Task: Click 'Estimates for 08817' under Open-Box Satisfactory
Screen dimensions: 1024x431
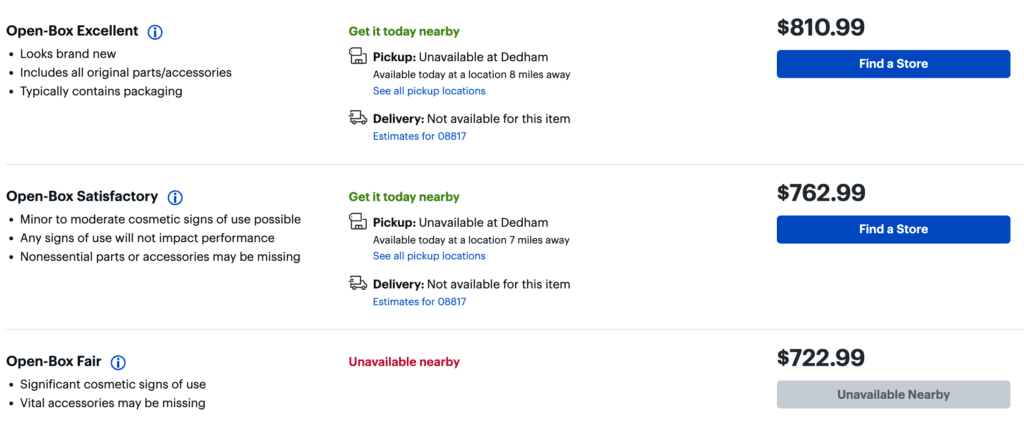Action: pos(419,301)
